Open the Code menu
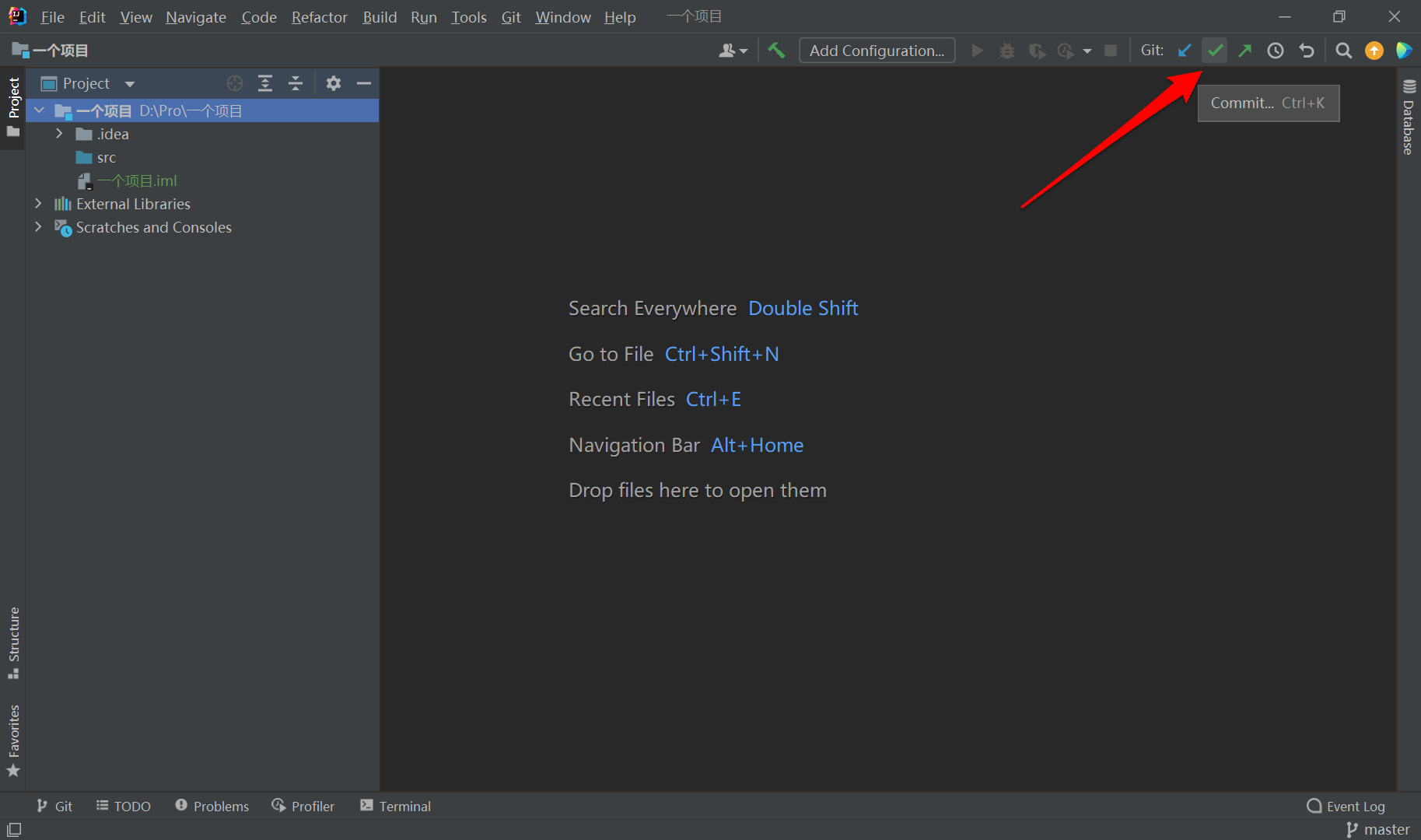 click(259, 17)
